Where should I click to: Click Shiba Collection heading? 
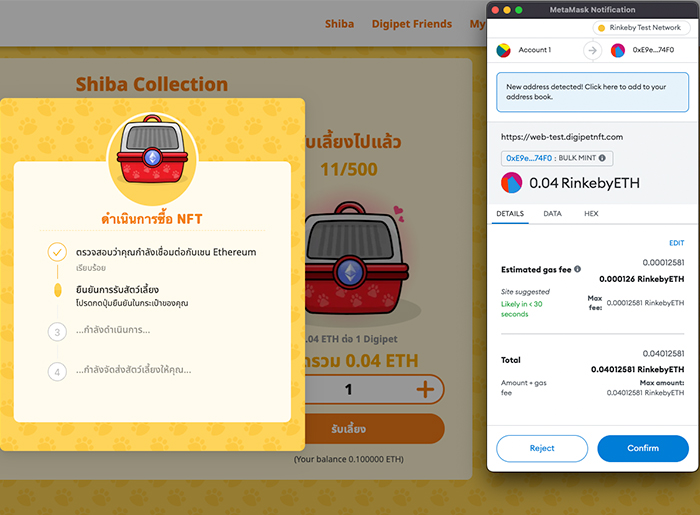point(152,84)
